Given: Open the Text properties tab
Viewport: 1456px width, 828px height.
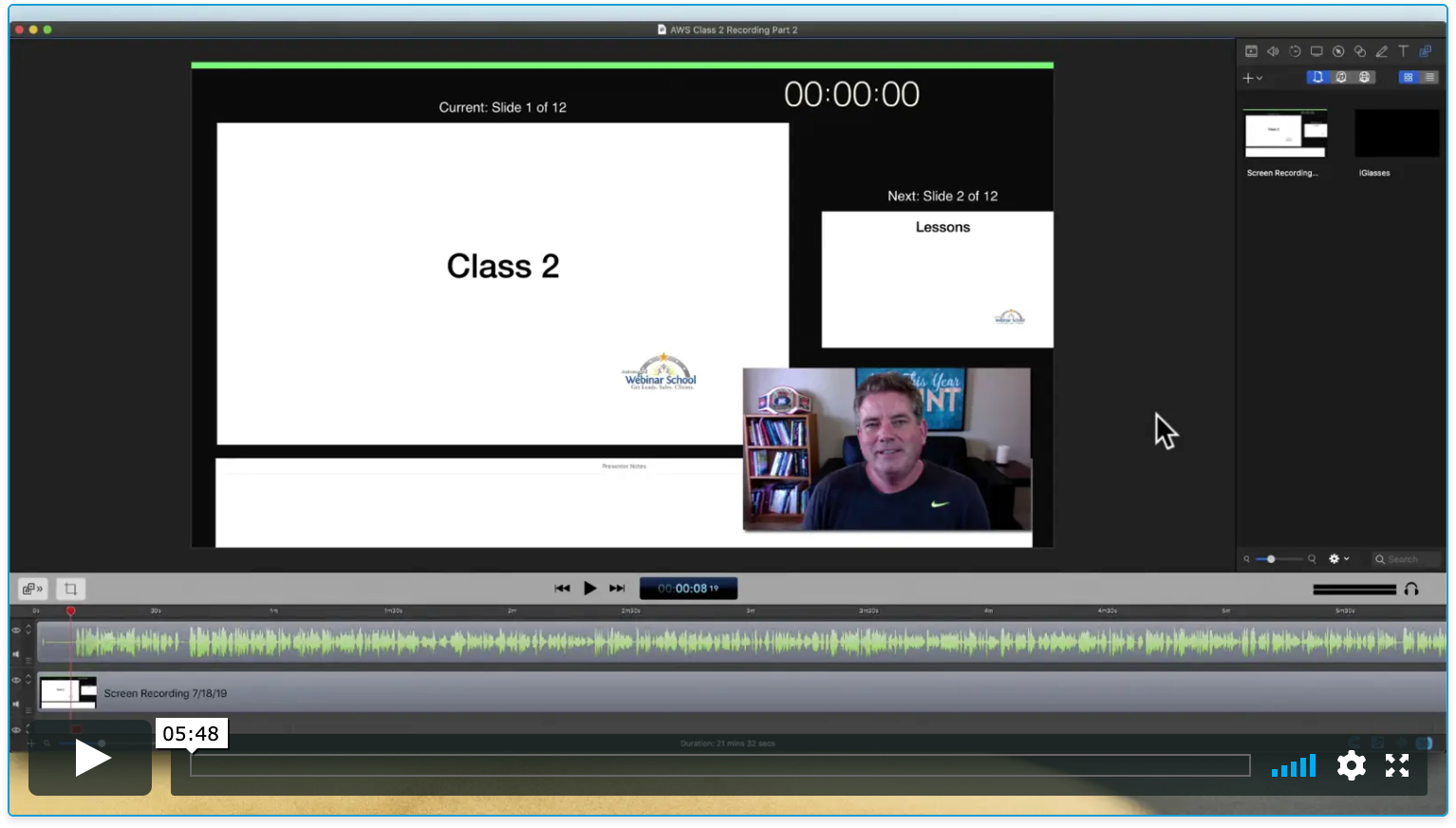Looking at the screenshot, I should [1403, 51].
